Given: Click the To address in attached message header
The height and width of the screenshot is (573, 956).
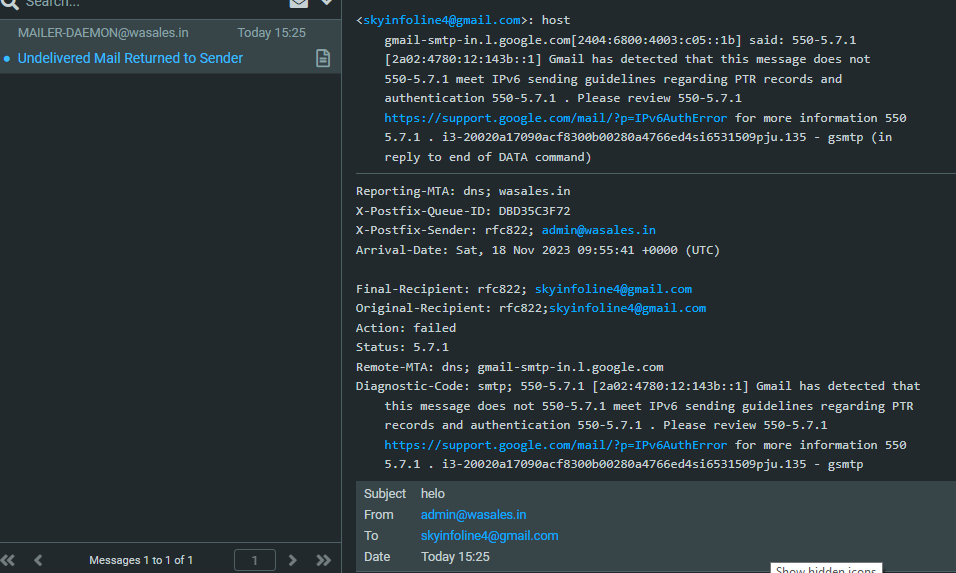Looking at the screenshot, I should pyautogui.click(x=489, y=536).
